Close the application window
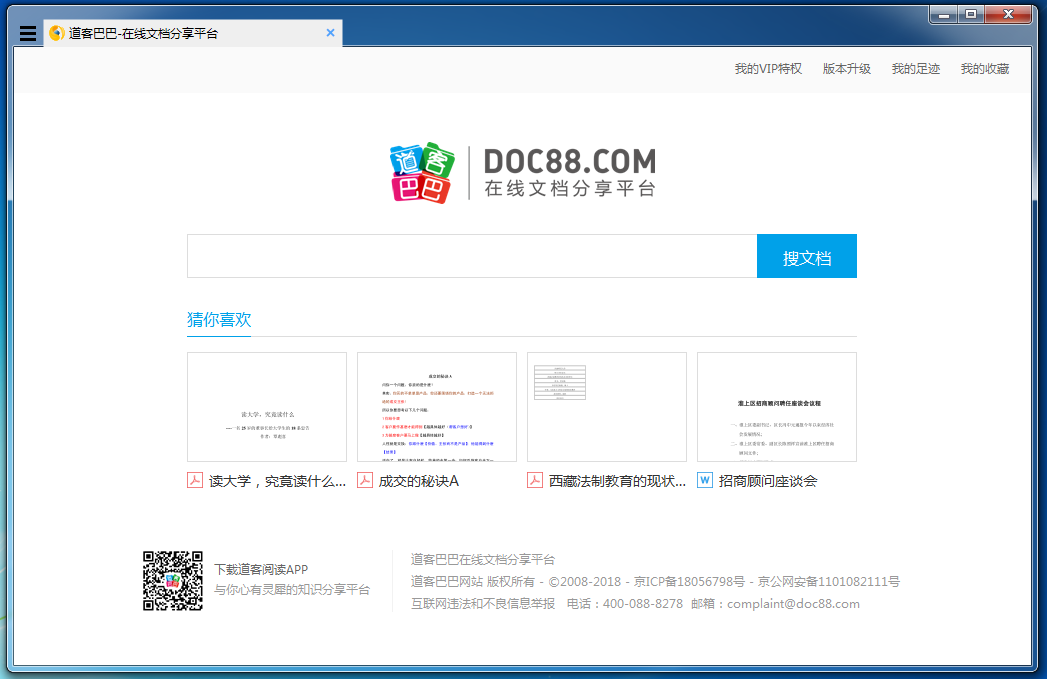Viewport: 1047px width, 679px height. pos(1008,14)
